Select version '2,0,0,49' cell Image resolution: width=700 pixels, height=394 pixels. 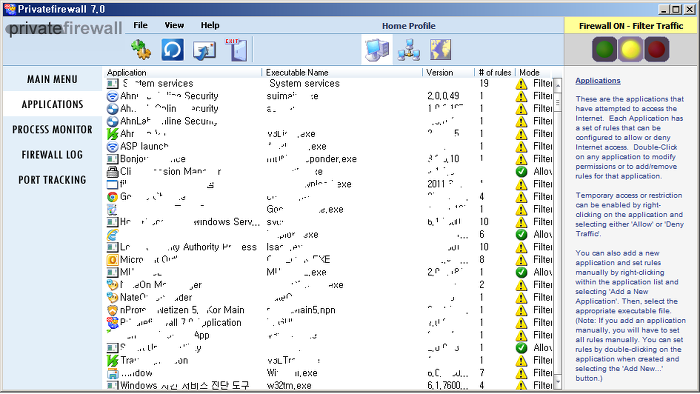(x=443, y=96)
